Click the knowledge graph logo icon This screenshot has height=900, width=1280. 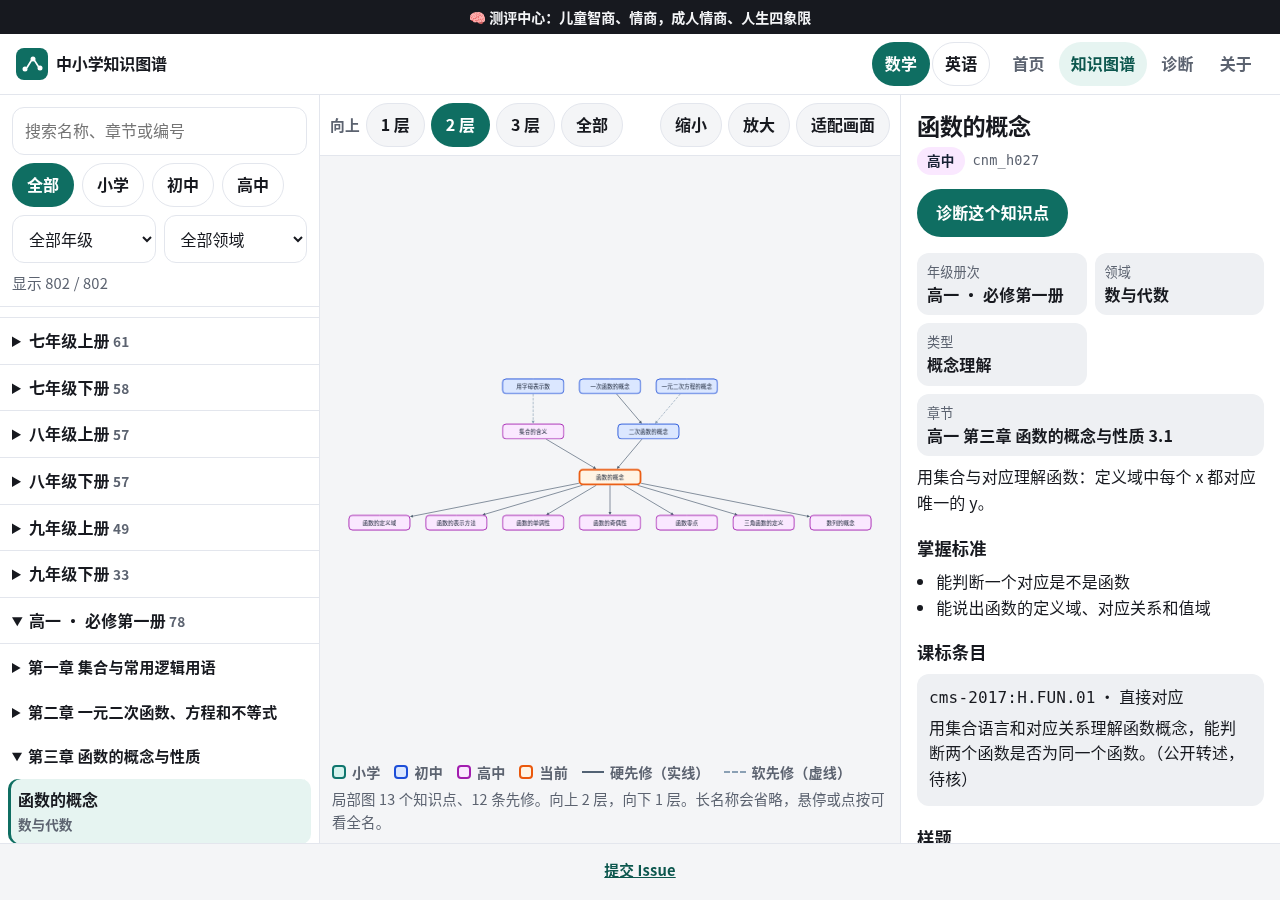(x=32, y=64)
